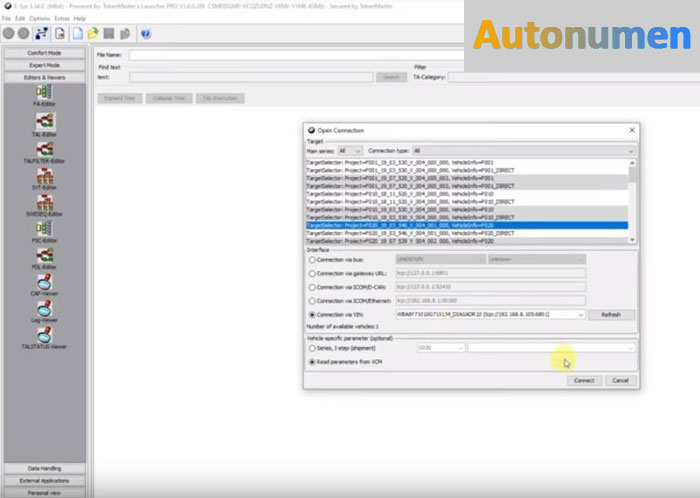Click the gateway URL text field
This screenshot has height=498, width=700.
[x=490, y=273]
